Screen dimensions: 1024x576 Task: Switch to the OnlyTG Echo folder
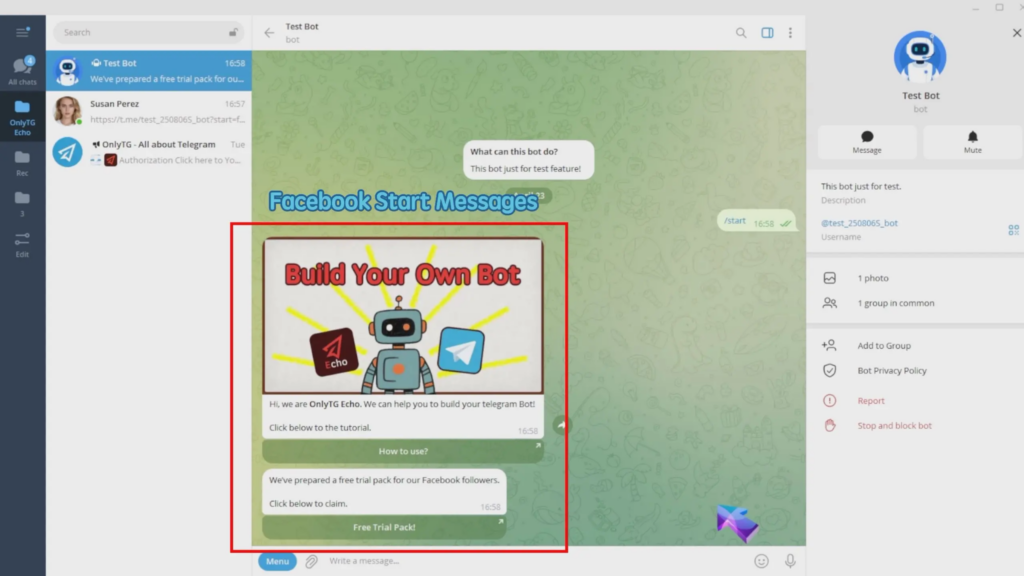(x=21, y=115)
